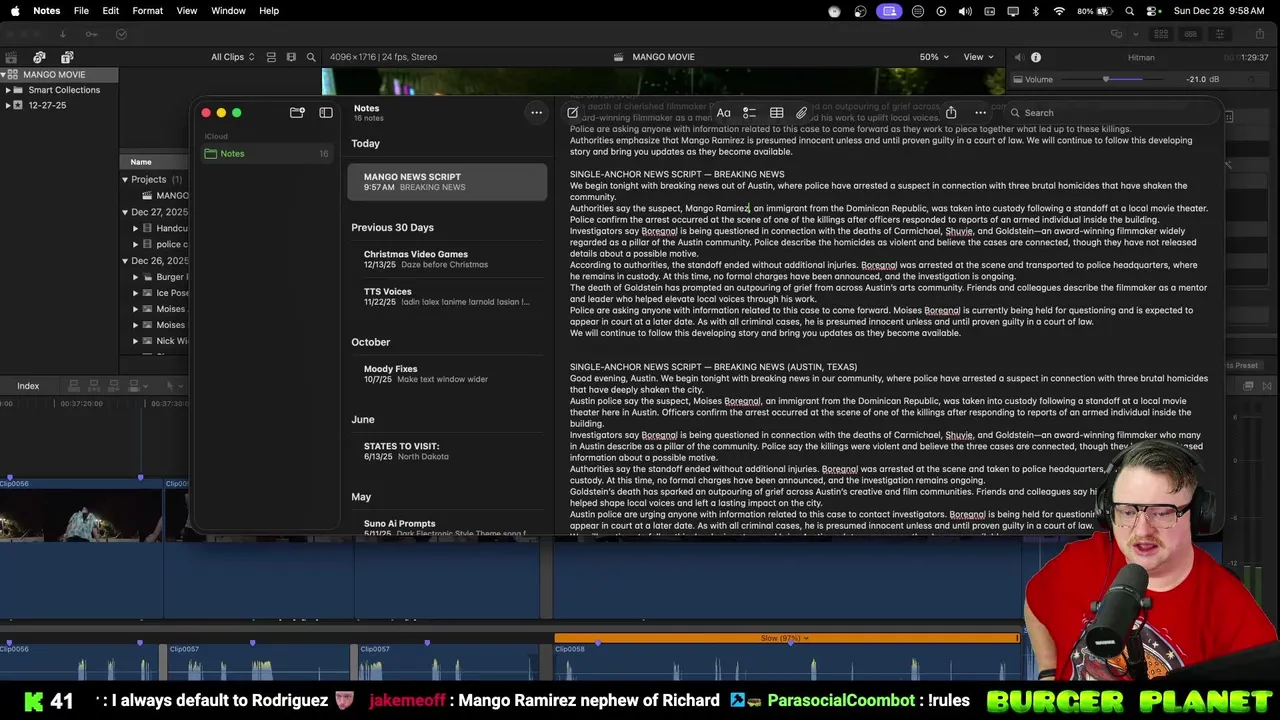Open the Apple menu
The width and height of the screenshot is (1280, 720).
coord(14,10)
